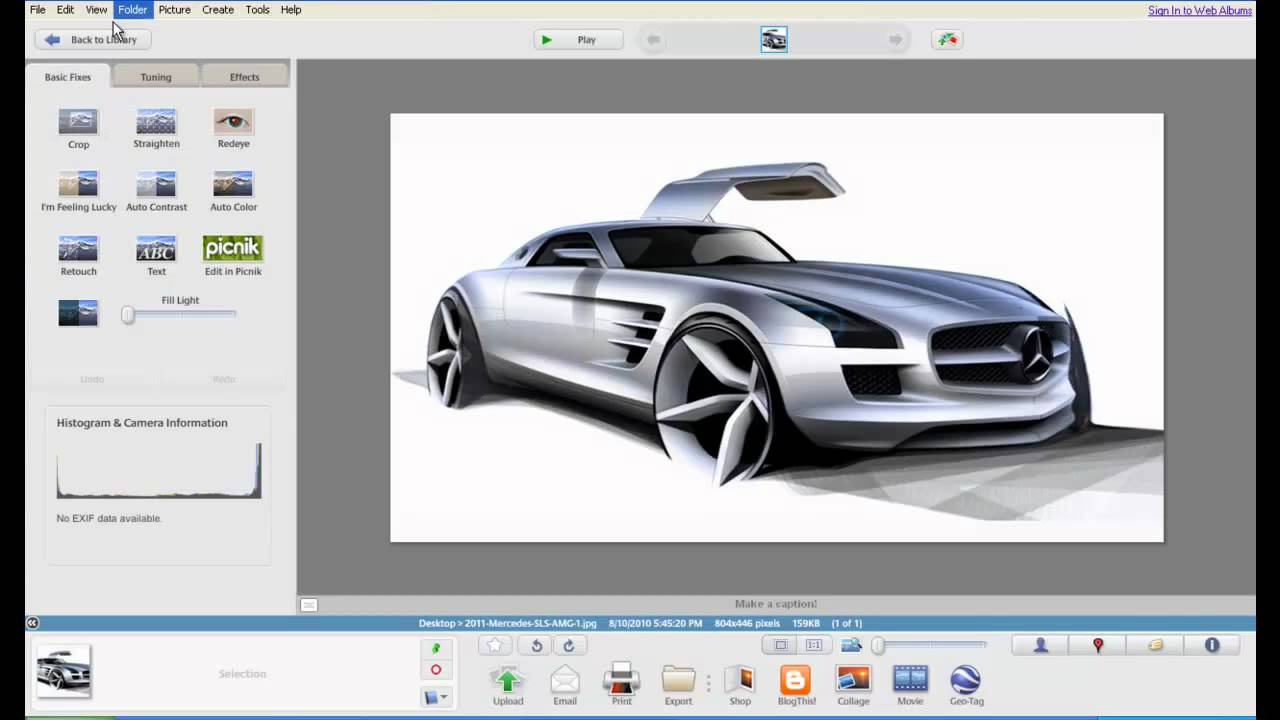
Task: Open Sign In to Web Albums
Action: pos(1198,10)
